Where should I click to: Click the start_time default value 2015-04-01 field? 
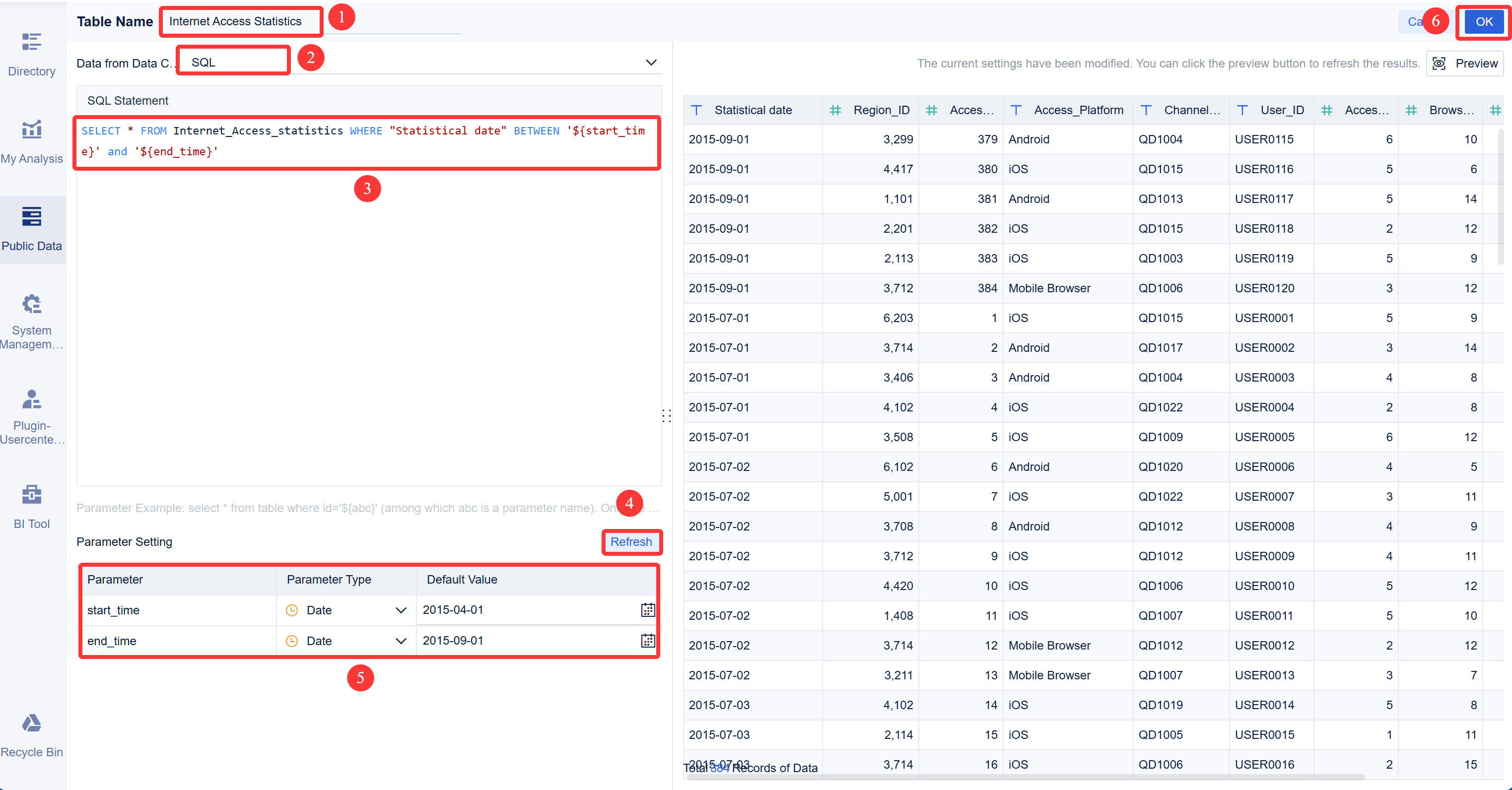[x=528, y=610]
